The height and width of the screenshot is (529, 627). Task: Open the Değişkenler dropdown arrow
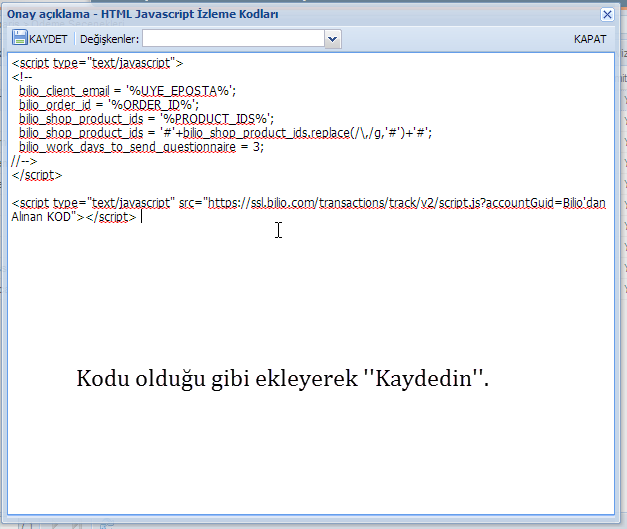tap(332, 39)
